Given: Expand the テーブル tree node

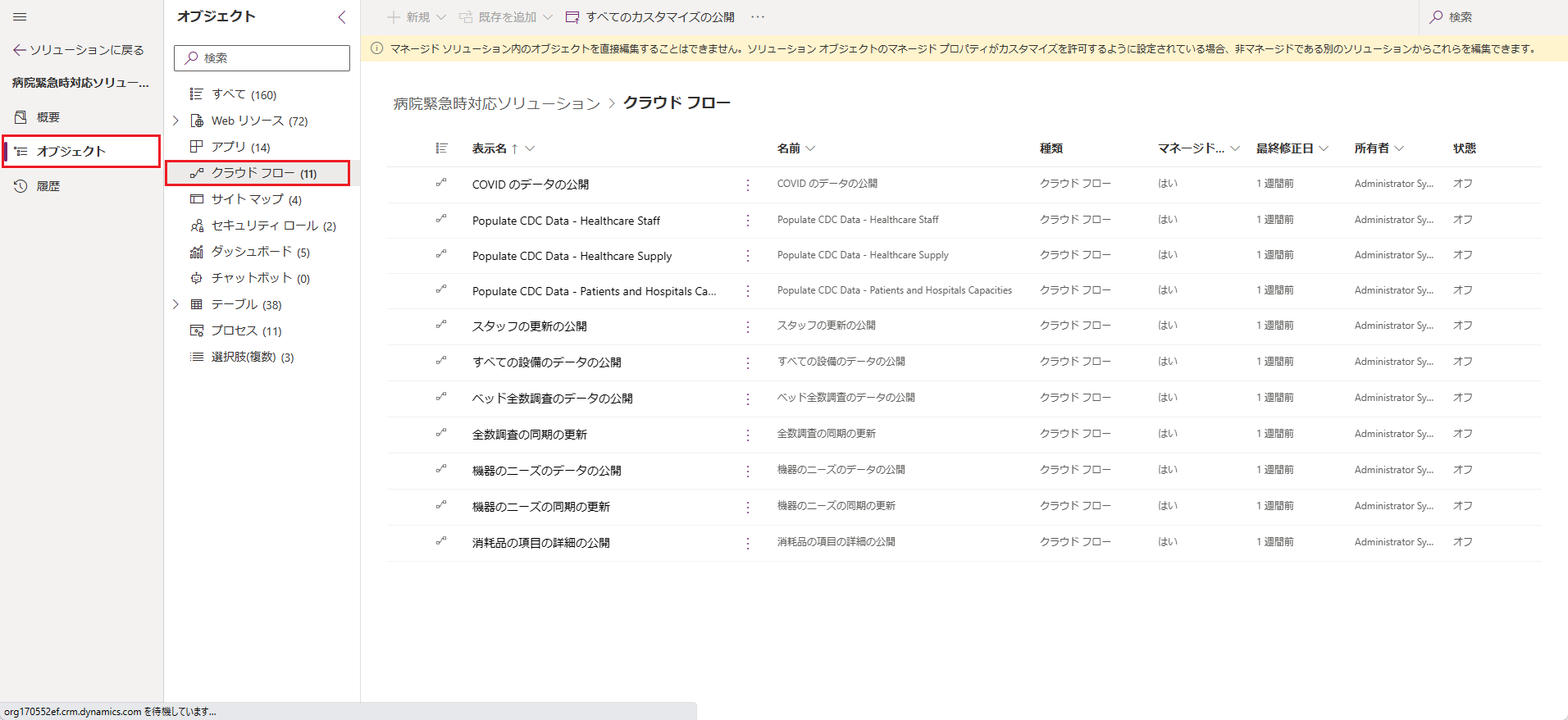Looking at the screenshot, I should (x=175, y=304).
